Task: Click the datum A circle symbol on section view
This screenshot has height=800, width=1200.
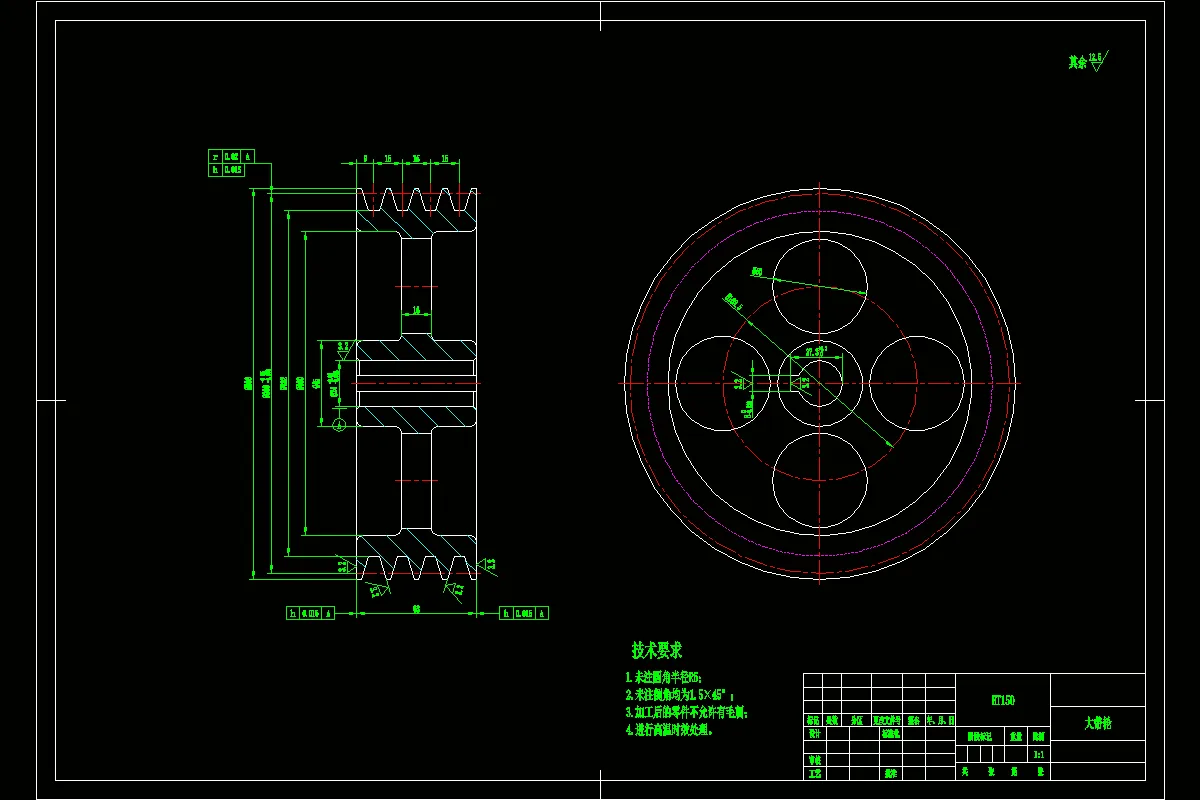Action: tap(338, 427)
